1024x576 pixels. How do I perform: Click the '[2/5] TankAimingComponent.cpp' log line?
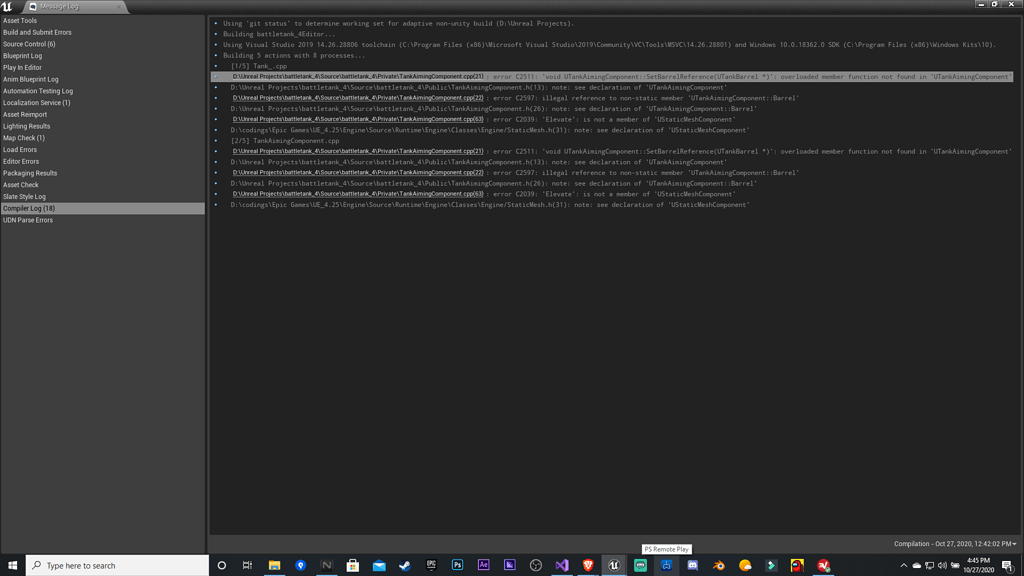point(285,140)
